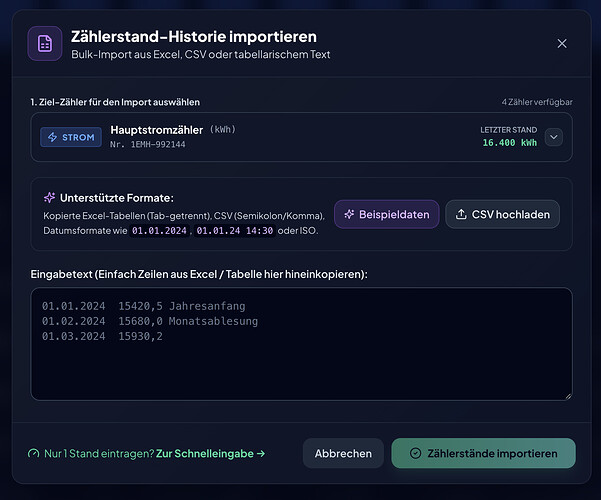Select the Hauptstromzähler meter name
Screen dimensions: 601x500
(x=156, y=130)
